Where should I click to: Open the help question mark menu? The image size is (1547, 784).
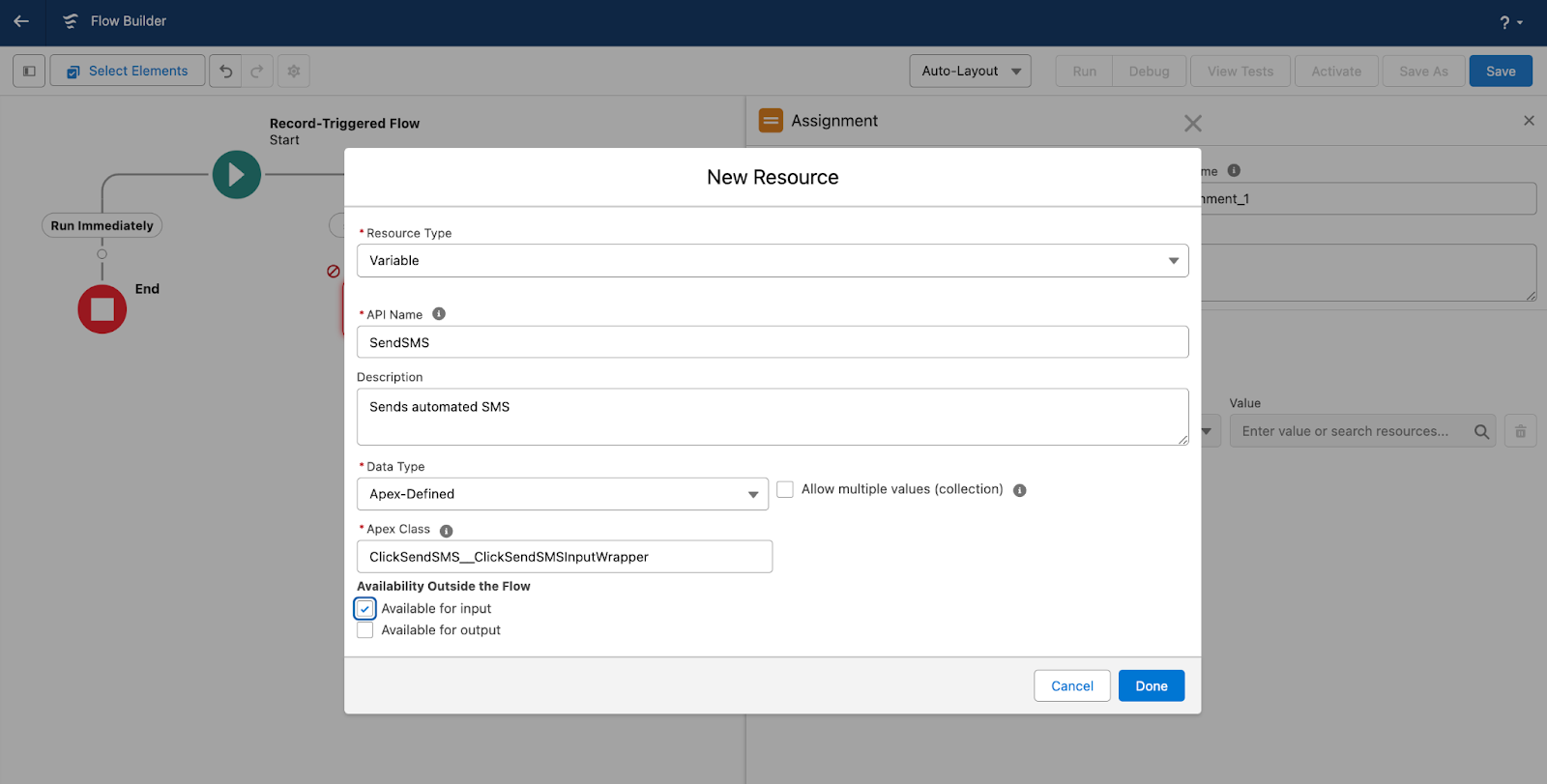[1504, 22]
